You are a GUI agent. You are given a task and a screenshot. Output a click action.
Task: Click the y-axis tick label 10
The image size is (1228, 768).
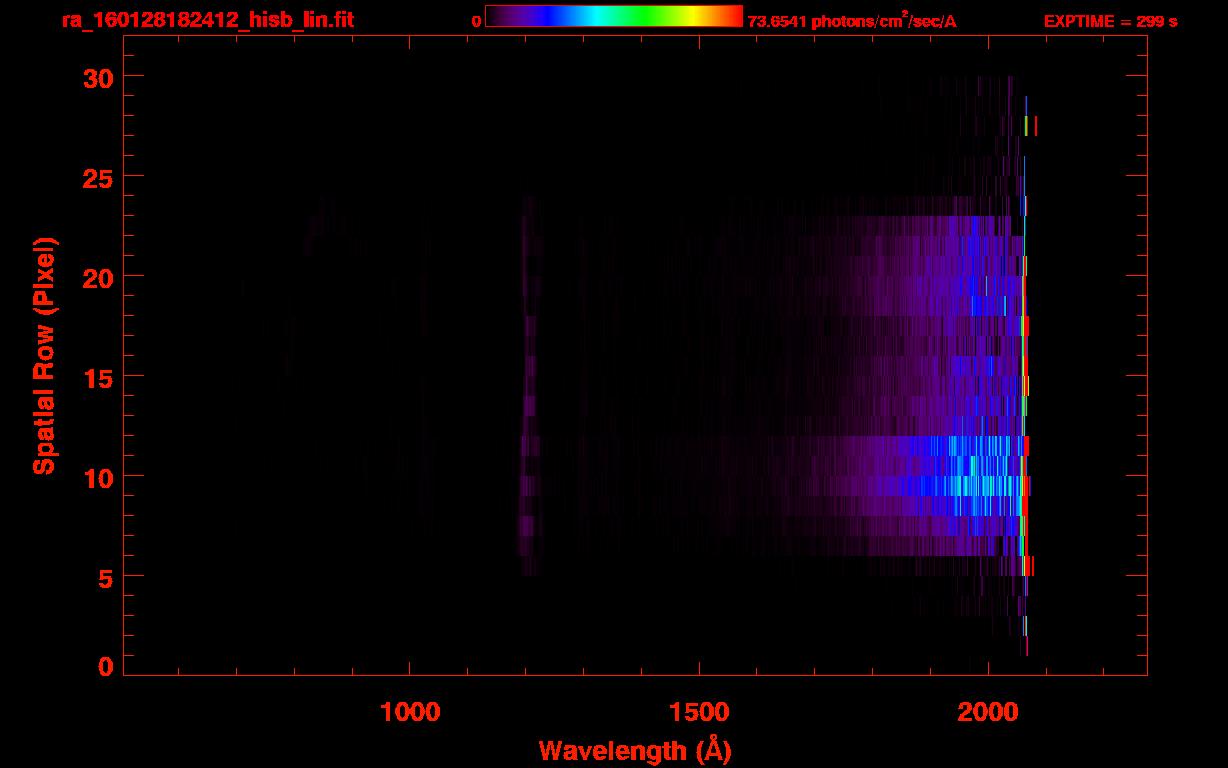click(99, 477)
